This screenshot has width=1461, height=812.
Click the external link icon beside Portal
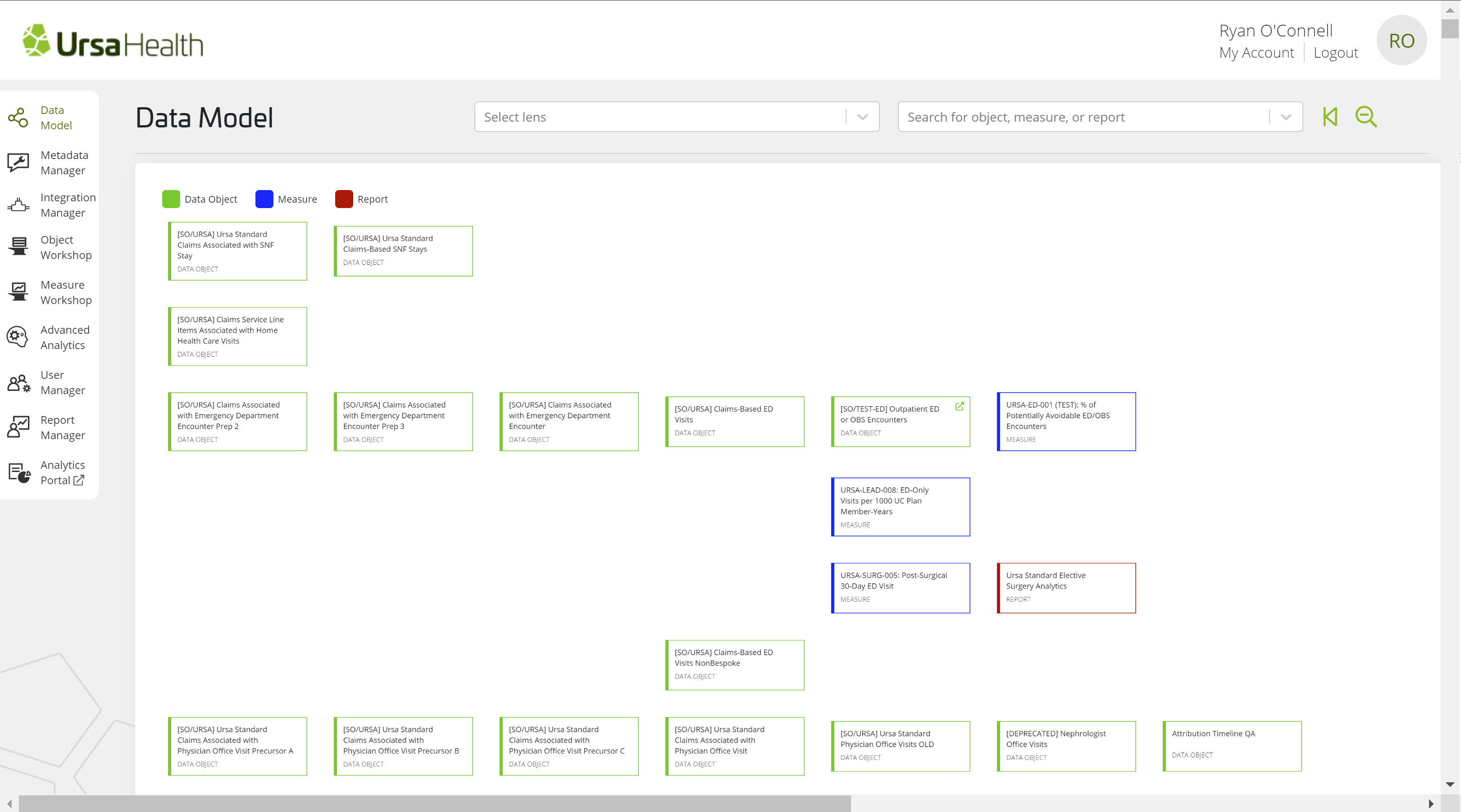pos(79,480)
